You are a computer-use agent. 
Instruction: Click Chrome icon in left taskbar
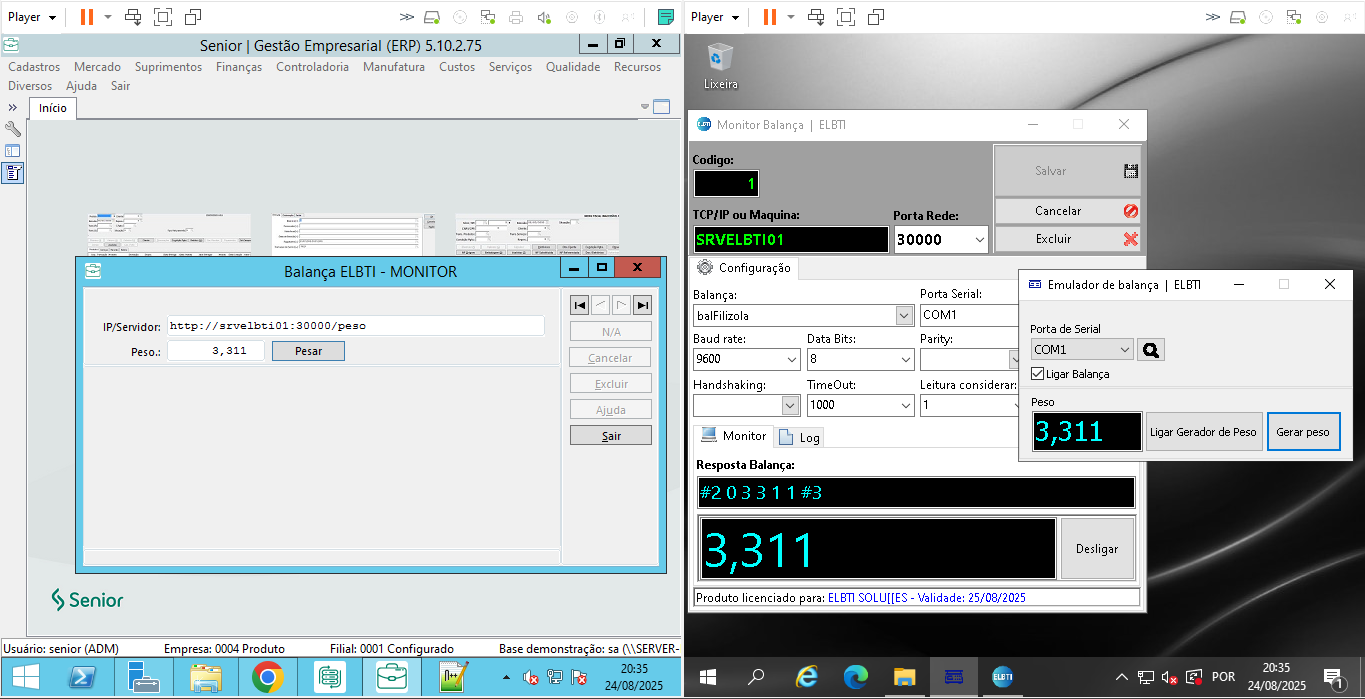(267, 678)
